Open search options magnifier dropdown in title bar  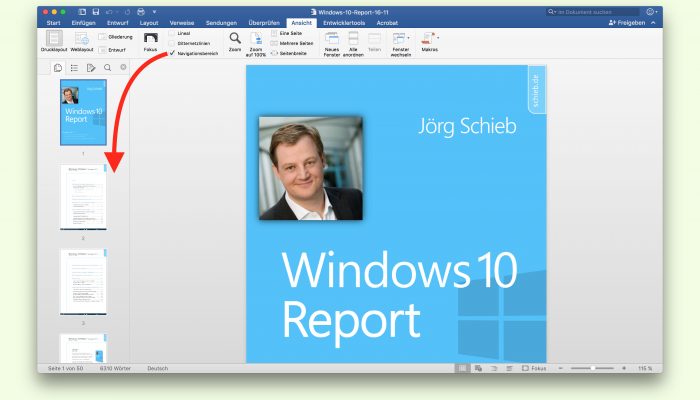(552, 12)
